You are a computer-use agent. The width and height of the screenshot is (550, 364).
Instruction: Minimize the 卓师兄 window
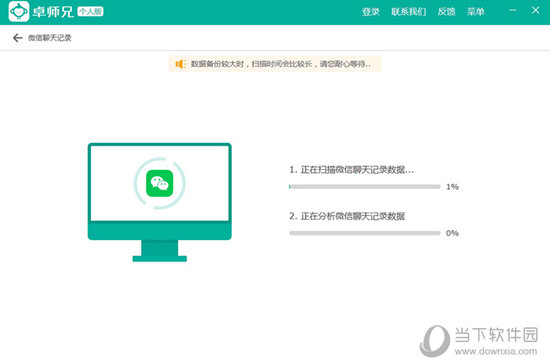[x=513, y=11]
